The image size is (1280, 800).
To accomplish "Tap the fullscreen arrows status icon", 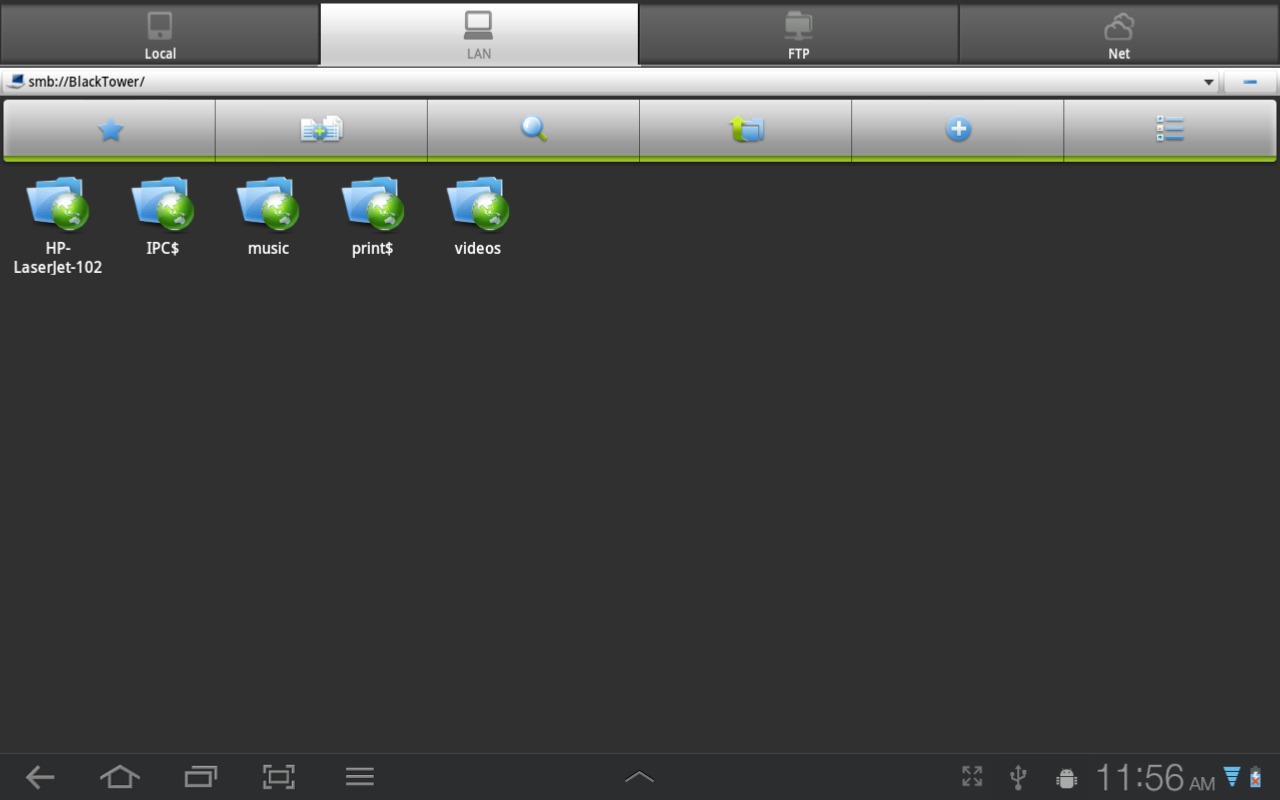I will coord(972,777).
